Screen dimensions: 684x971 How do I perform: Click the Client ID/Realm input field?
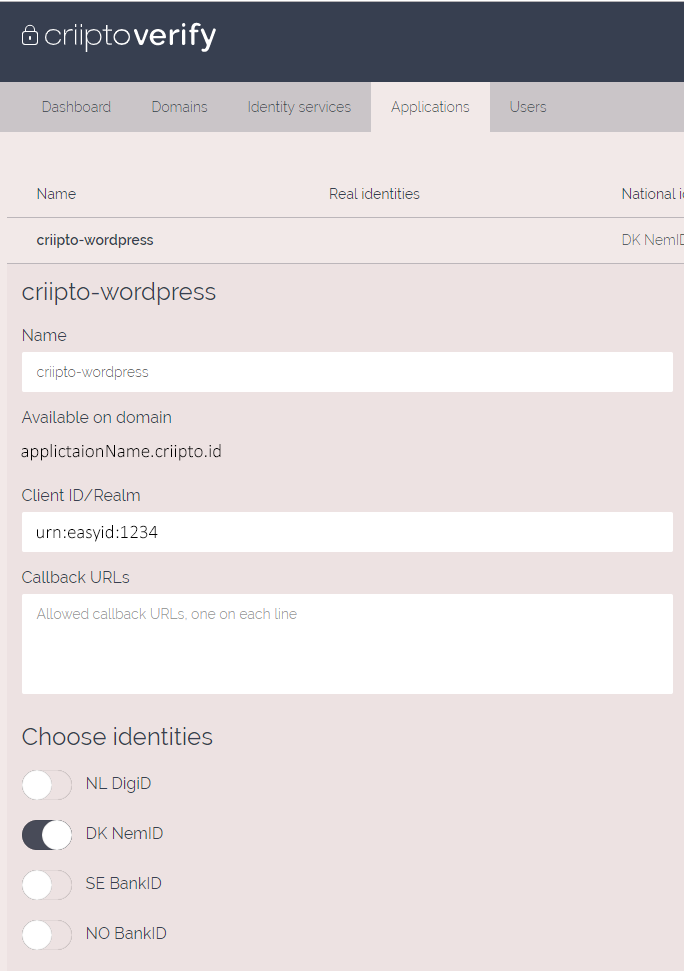pyautogui.click(x=347, y=532)
